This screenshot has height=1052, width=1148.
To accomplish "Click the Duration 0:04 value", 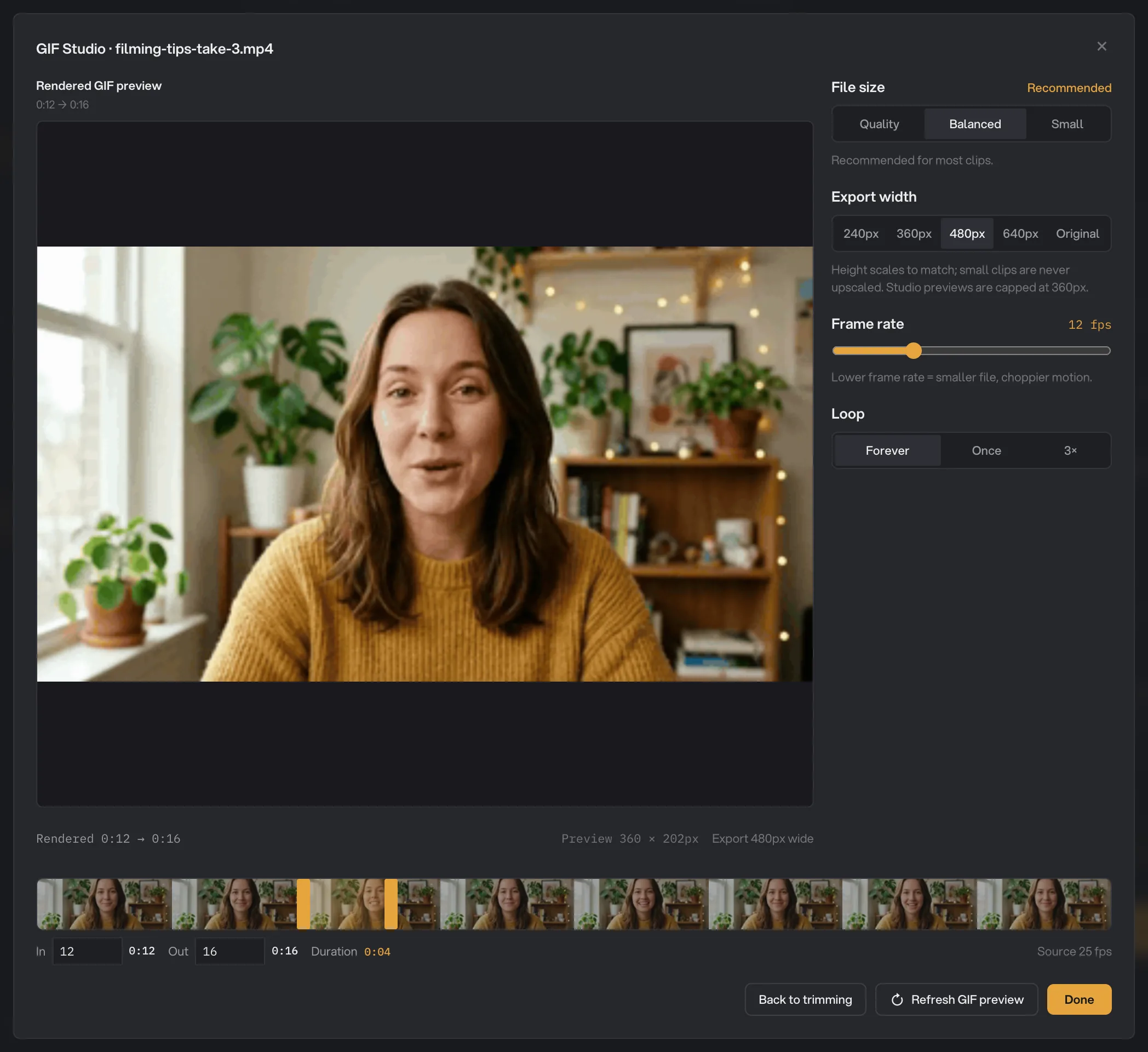I will click(x=377, y=952).
